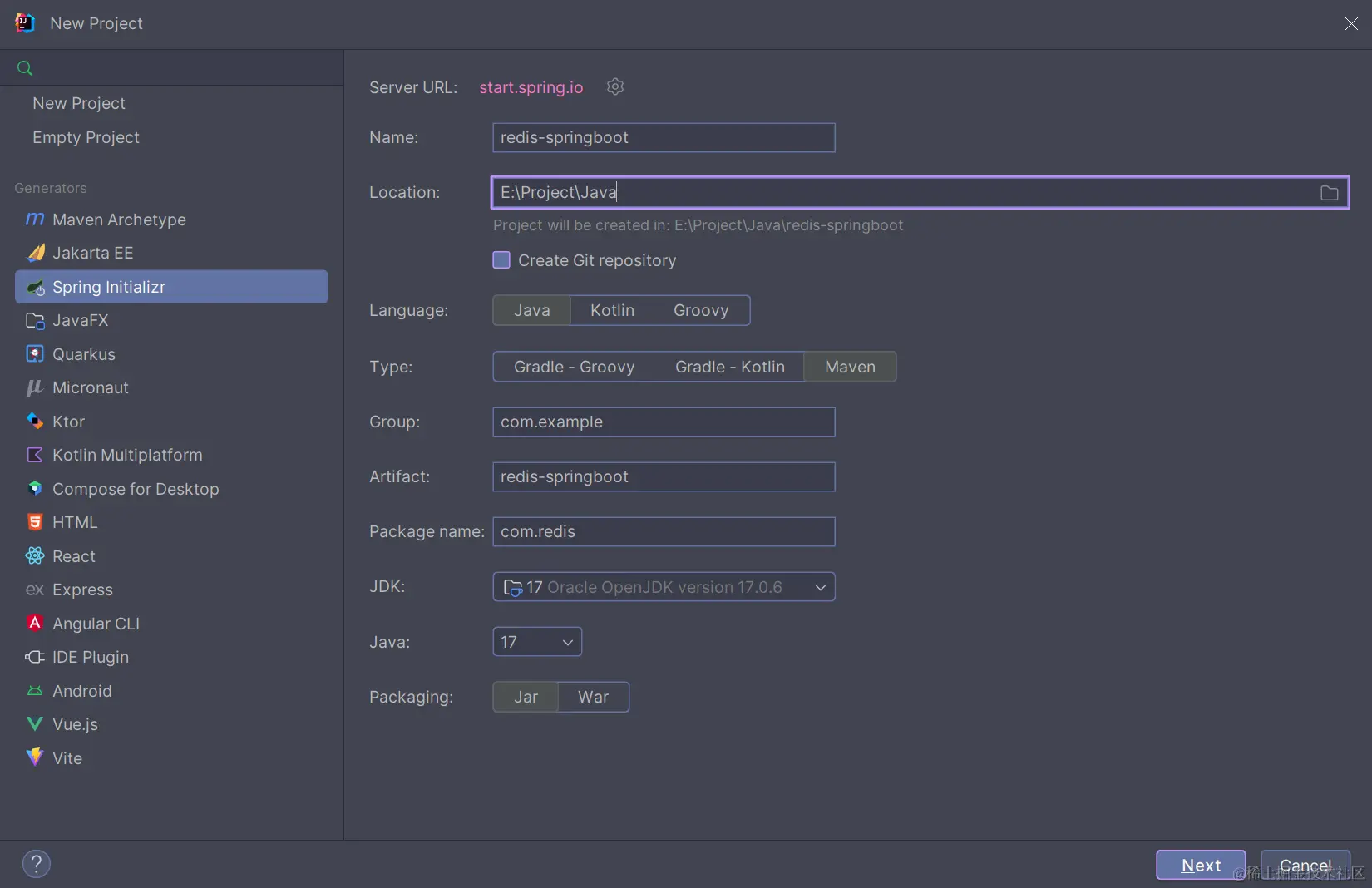Click the Package name input field

[664, 532]
